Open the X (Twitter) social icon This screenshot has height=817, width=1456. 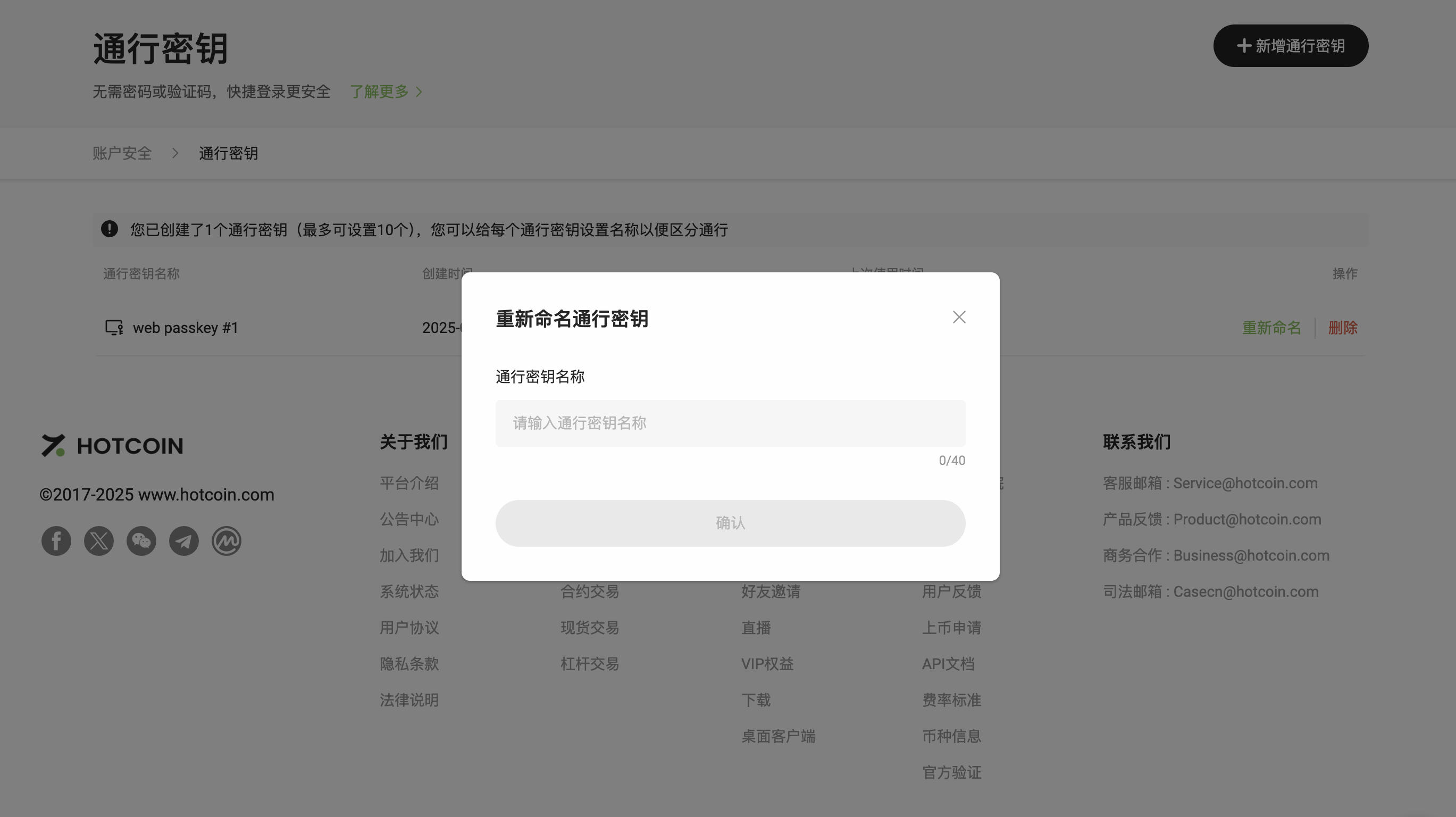99,541
